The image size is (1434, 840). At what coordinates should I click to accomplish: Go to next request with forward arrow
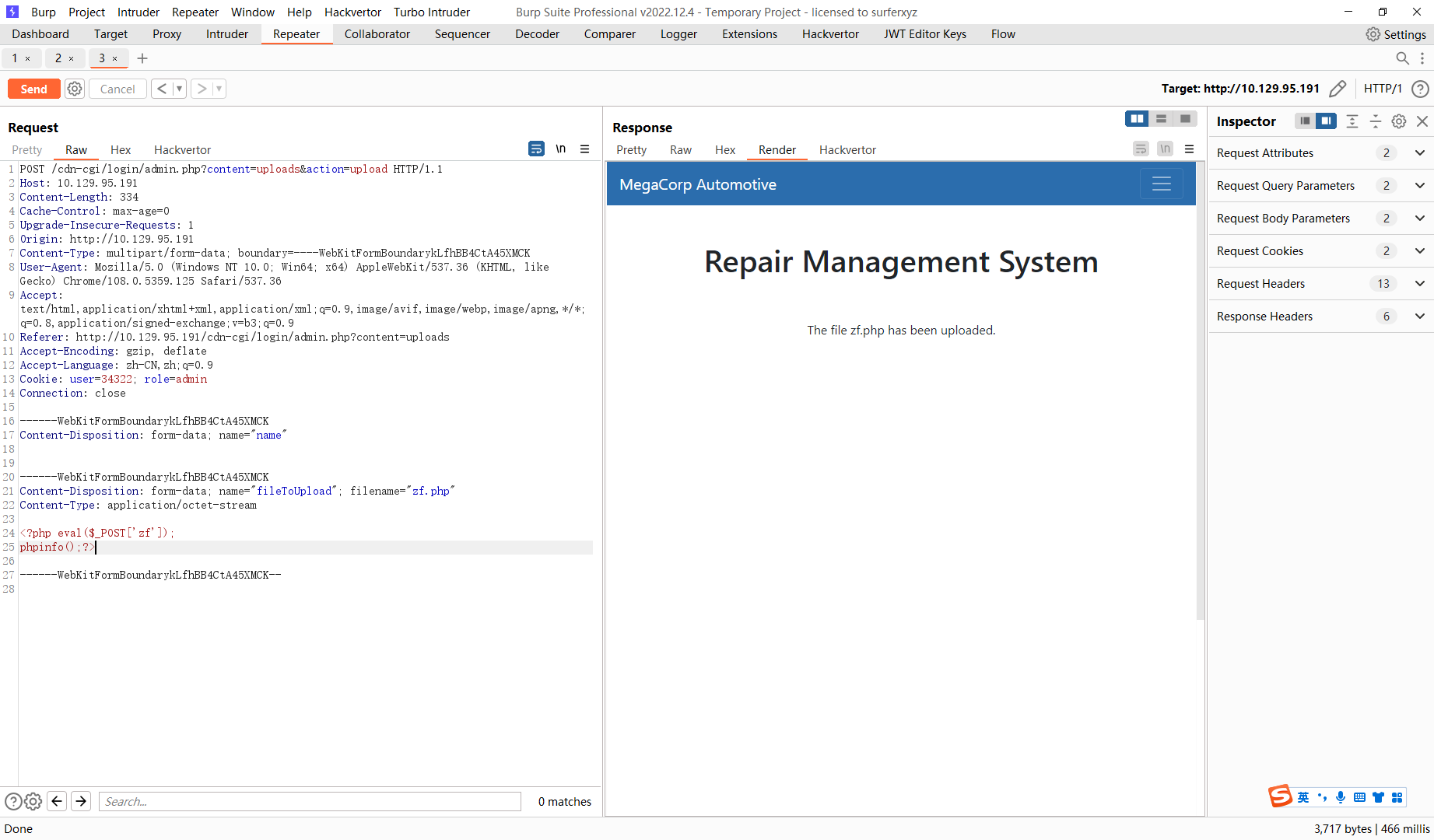click(x=202, y=89)
